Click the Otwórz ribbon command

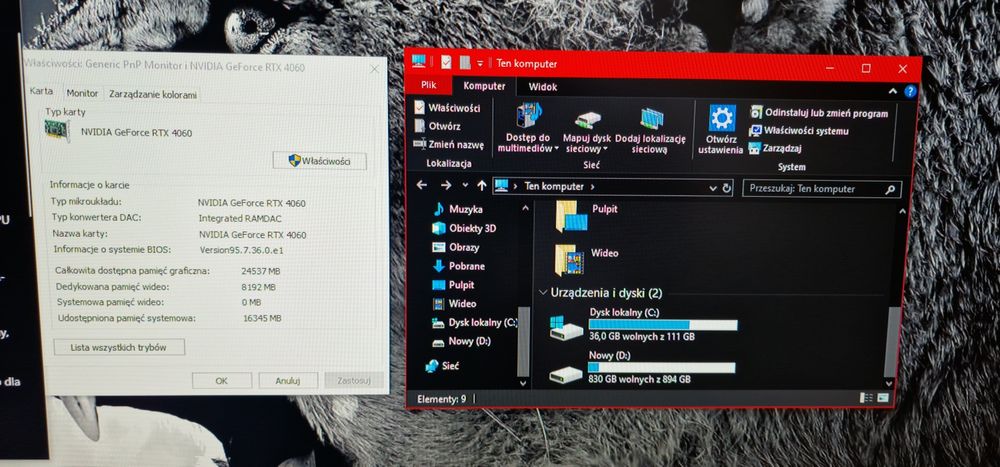(438, 126)
